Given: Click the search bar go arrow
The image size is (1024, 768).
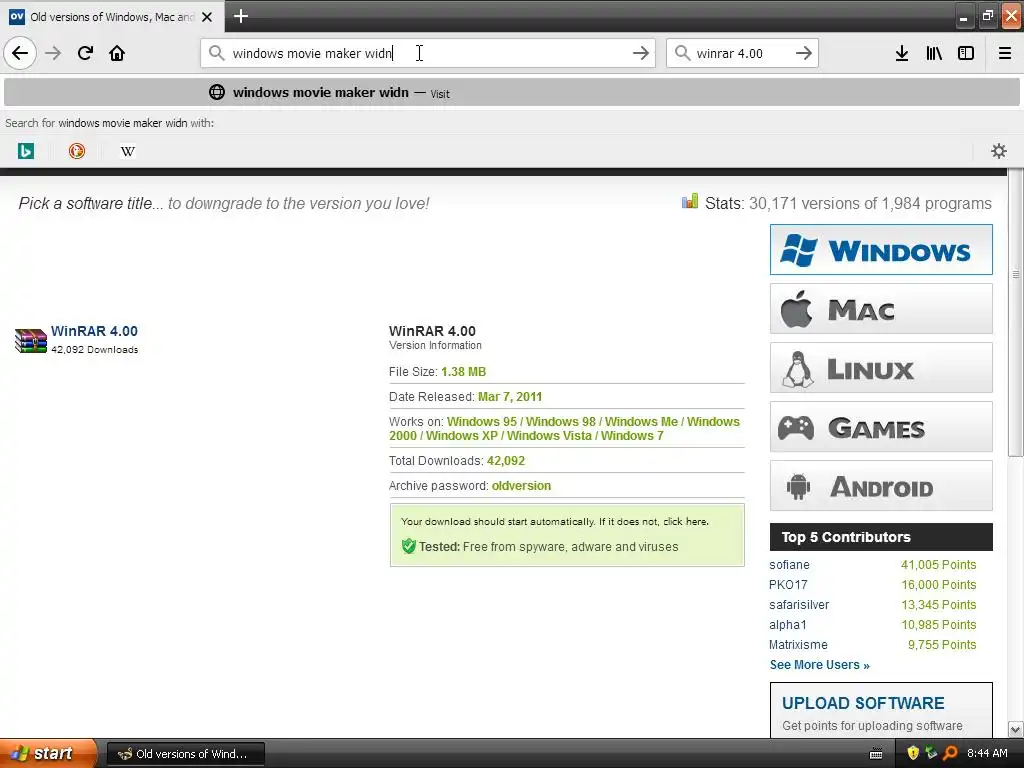Looking at the screenshot, I should click(804, 53).
